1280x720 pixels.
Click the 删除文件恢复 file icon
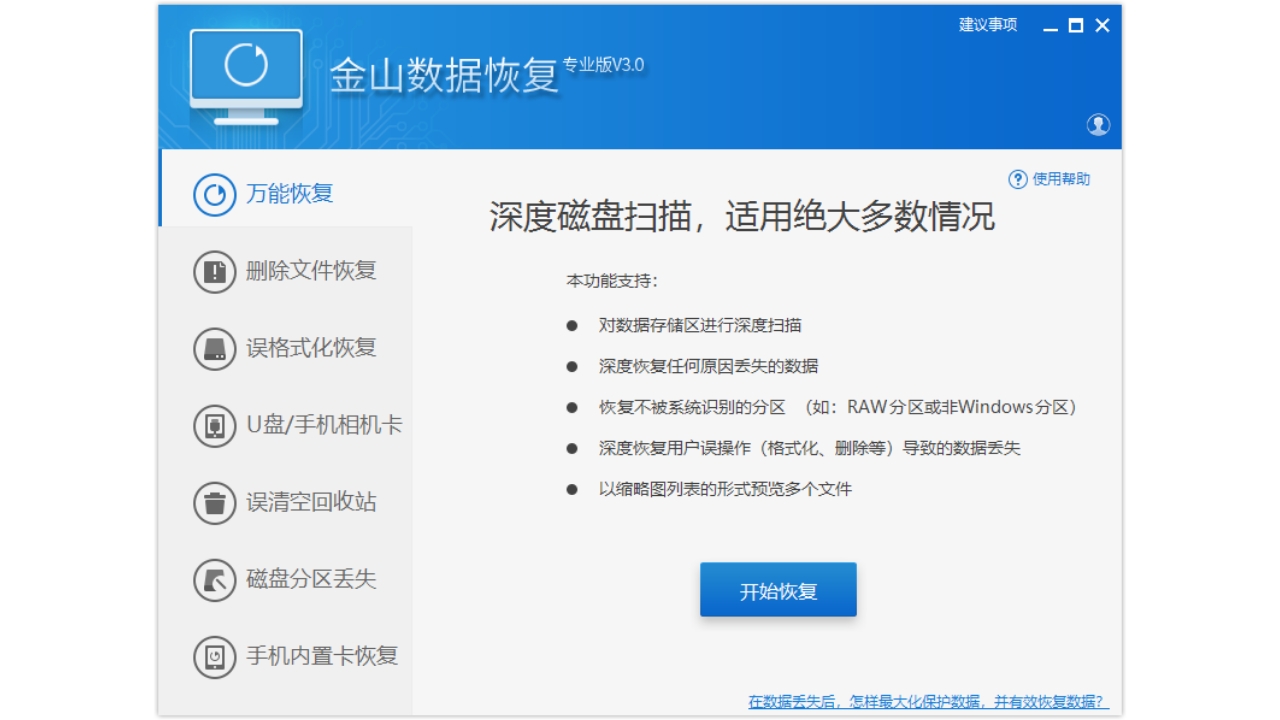[214, 271]
